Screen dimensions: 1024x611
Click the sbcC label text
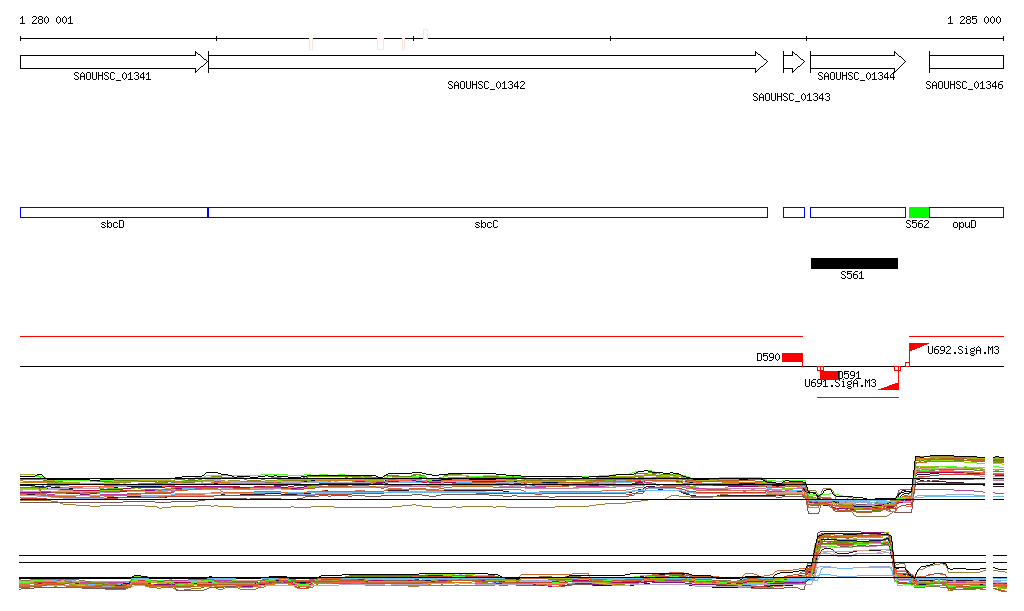486,225
